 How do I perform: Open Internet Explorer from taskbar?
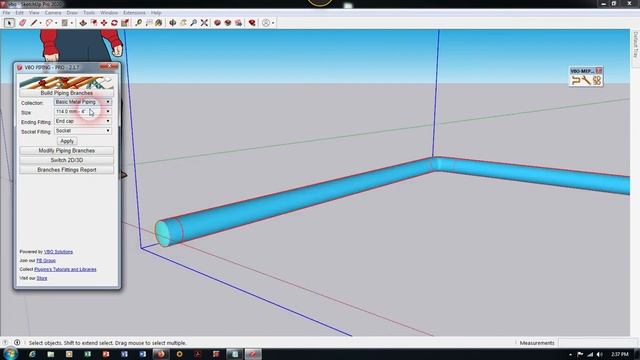(32, 354)
